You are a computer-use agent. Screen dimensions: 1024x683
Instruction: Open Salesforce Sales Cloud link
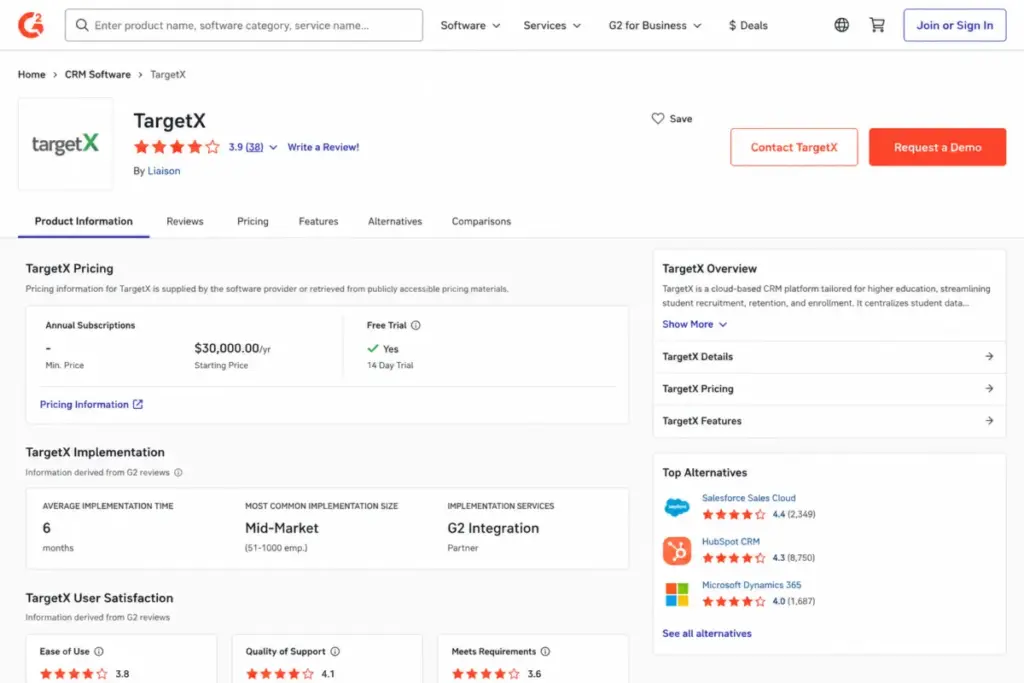748,498
